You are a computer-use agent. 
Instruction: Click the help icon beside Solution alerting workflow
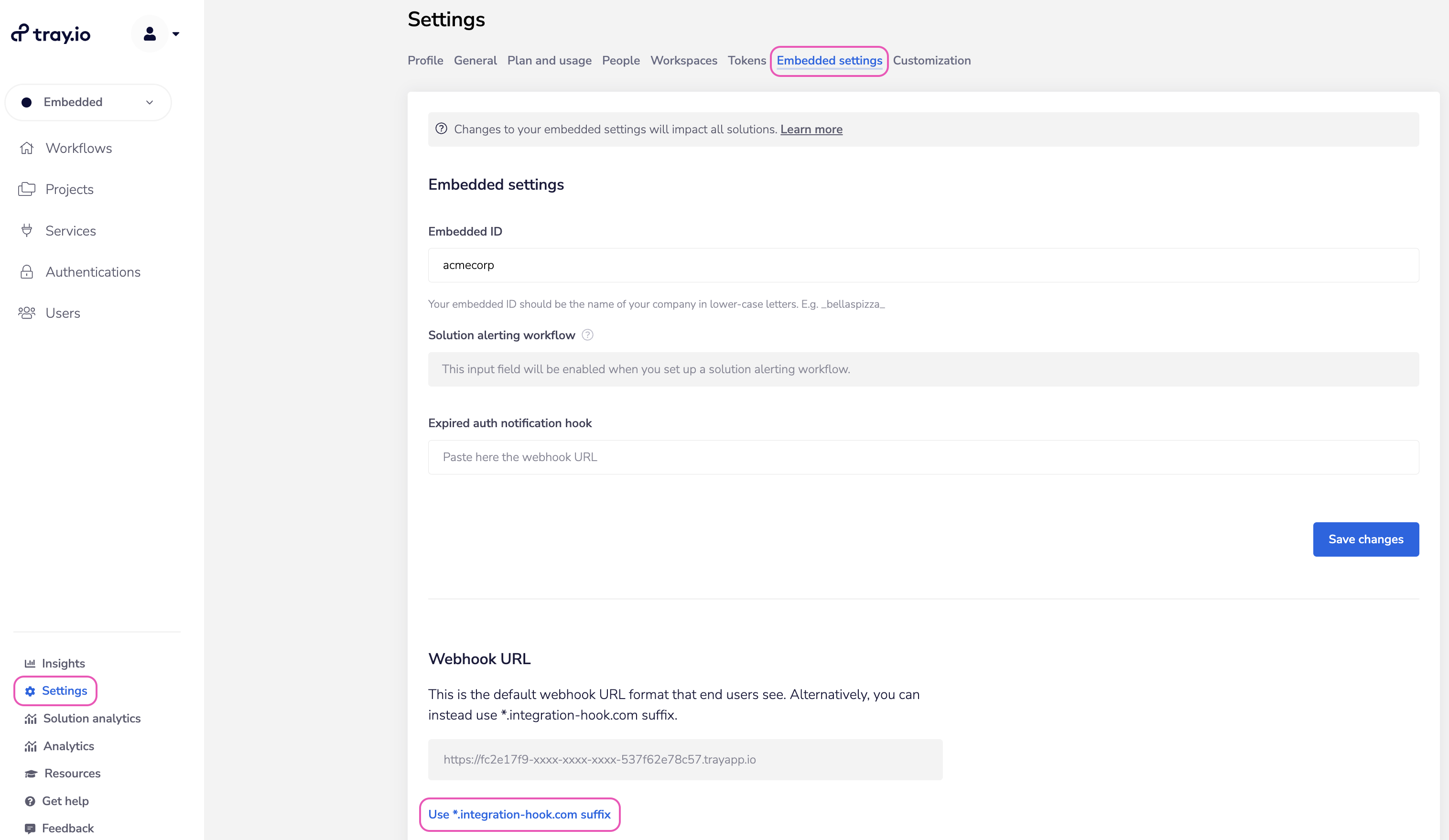tap(587, 335)
